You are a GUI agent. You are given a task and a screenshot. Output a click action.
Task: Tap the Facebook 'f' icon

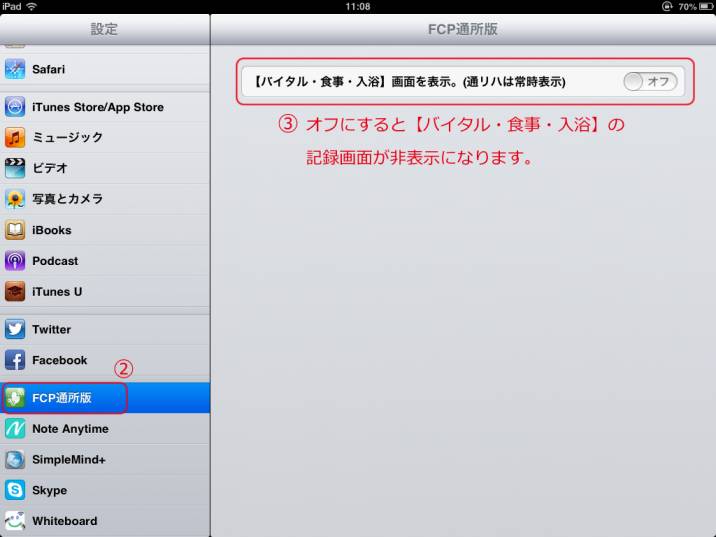[15, 360]
